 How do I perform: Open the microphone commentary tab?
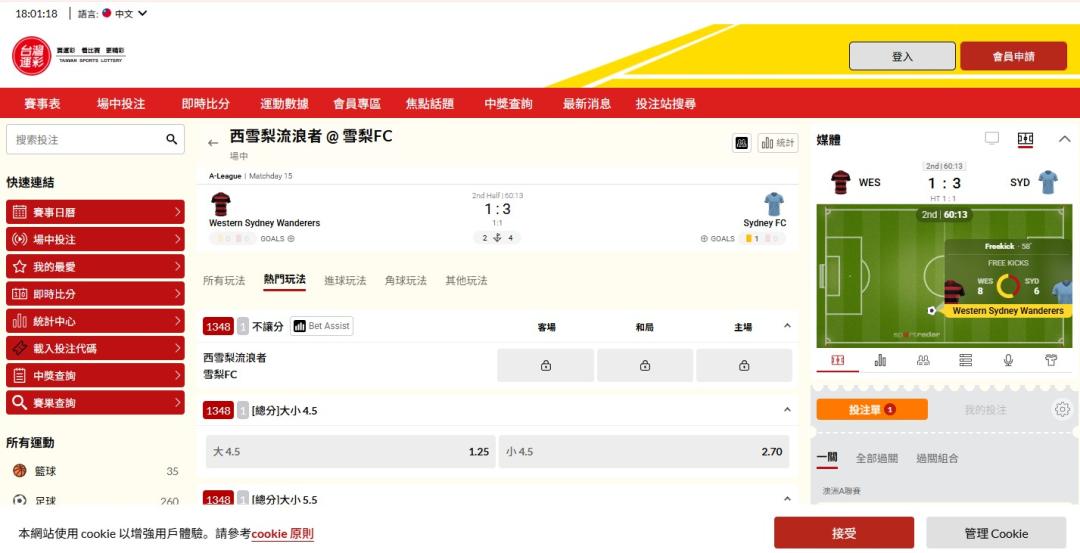point(1008,360)
